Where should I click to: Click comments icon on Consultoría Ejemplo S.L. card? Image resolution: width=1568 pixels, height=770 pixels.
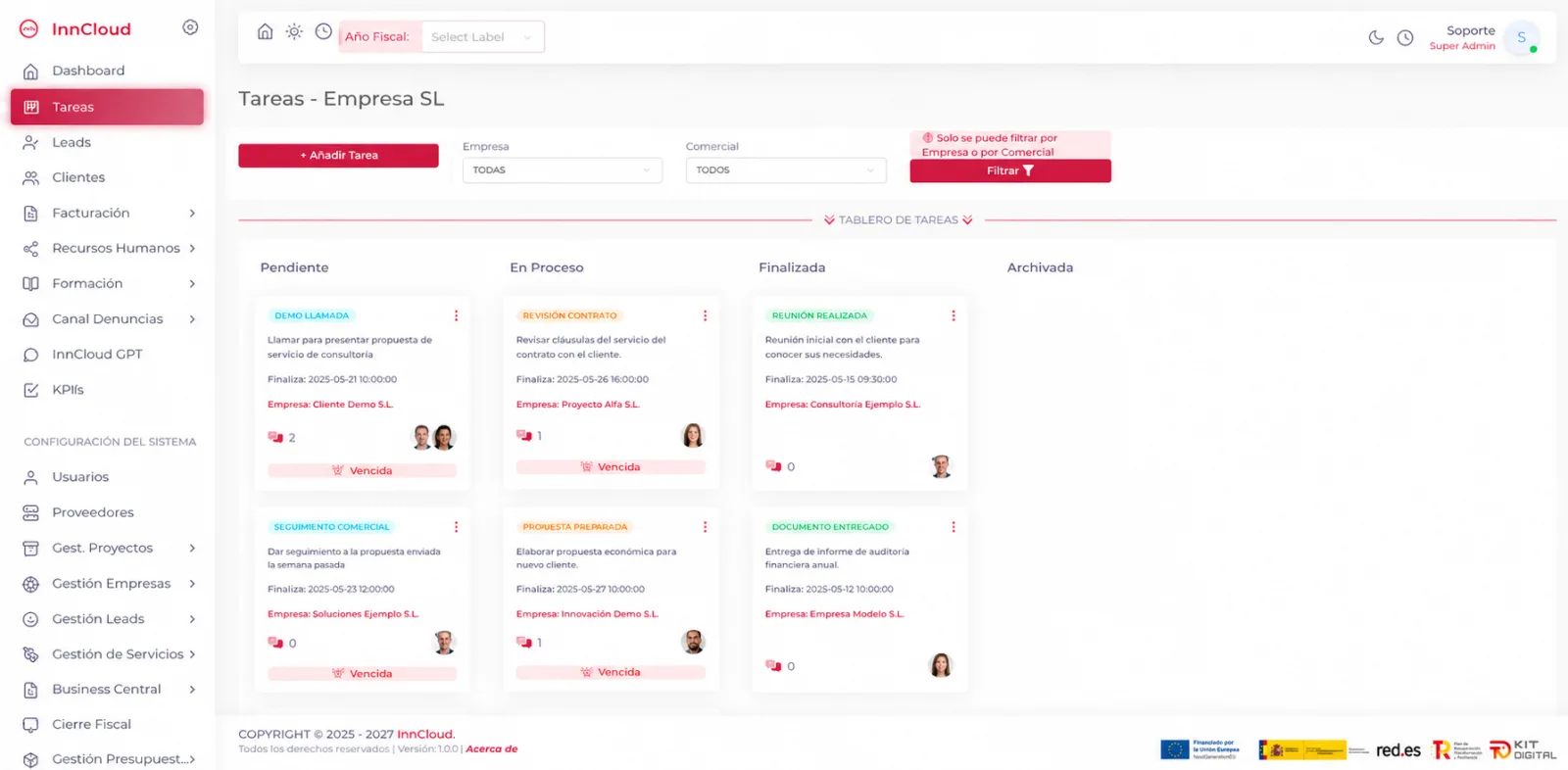773,466
